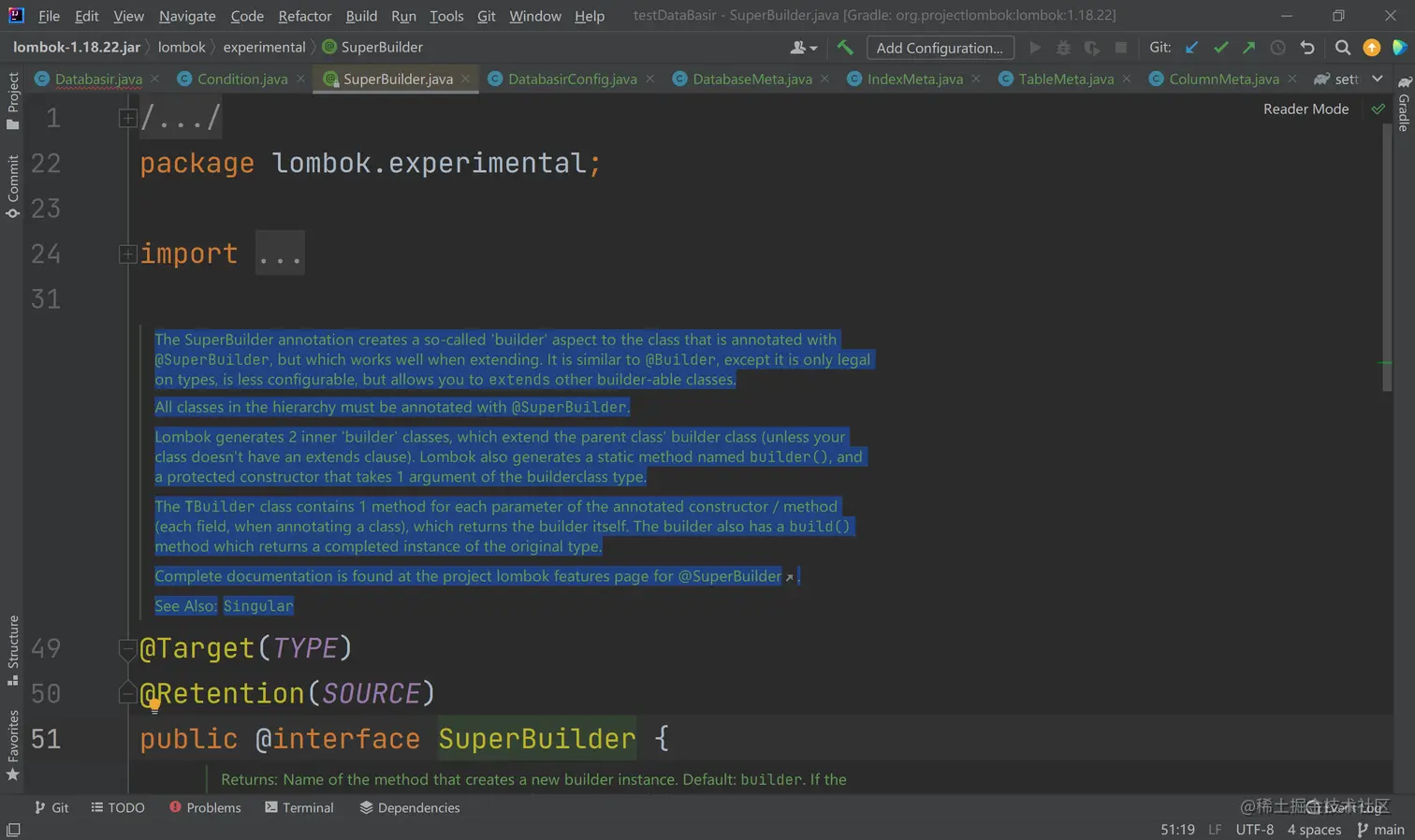
Task: Switch to the DatabasirConfig.java tab
Action: pos(572,80)
